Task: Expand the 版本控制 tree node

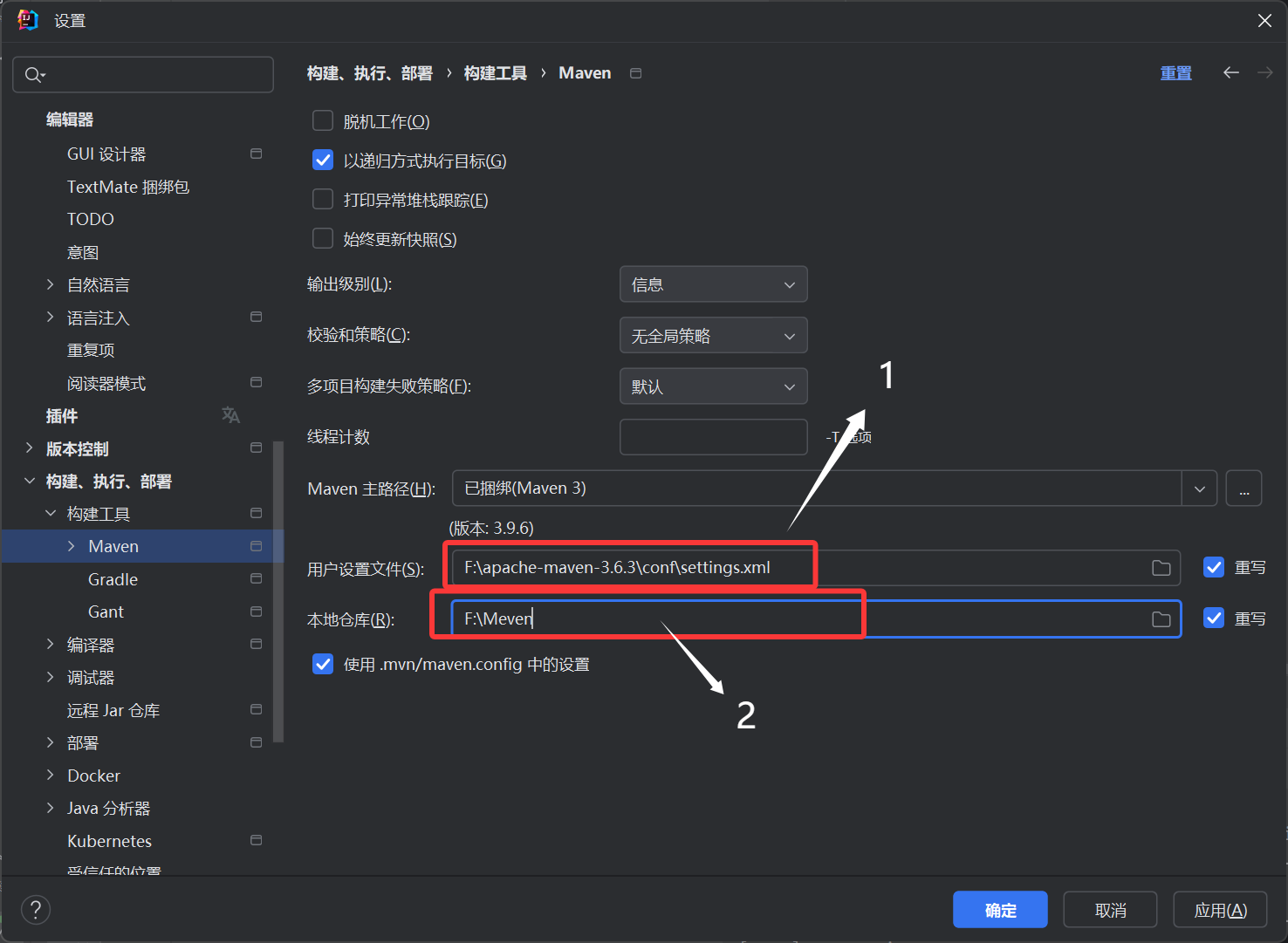Action: click(x=30, y=448)
